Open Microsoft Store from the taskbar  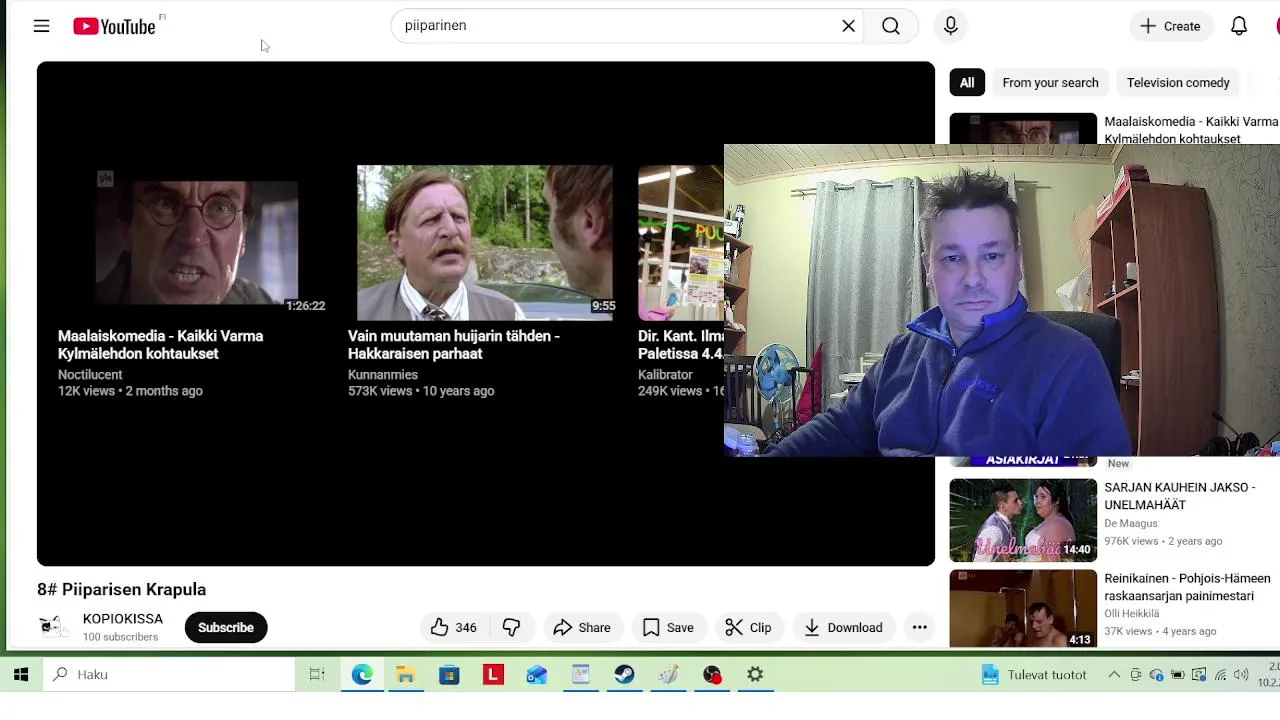[x=449, y=675]
